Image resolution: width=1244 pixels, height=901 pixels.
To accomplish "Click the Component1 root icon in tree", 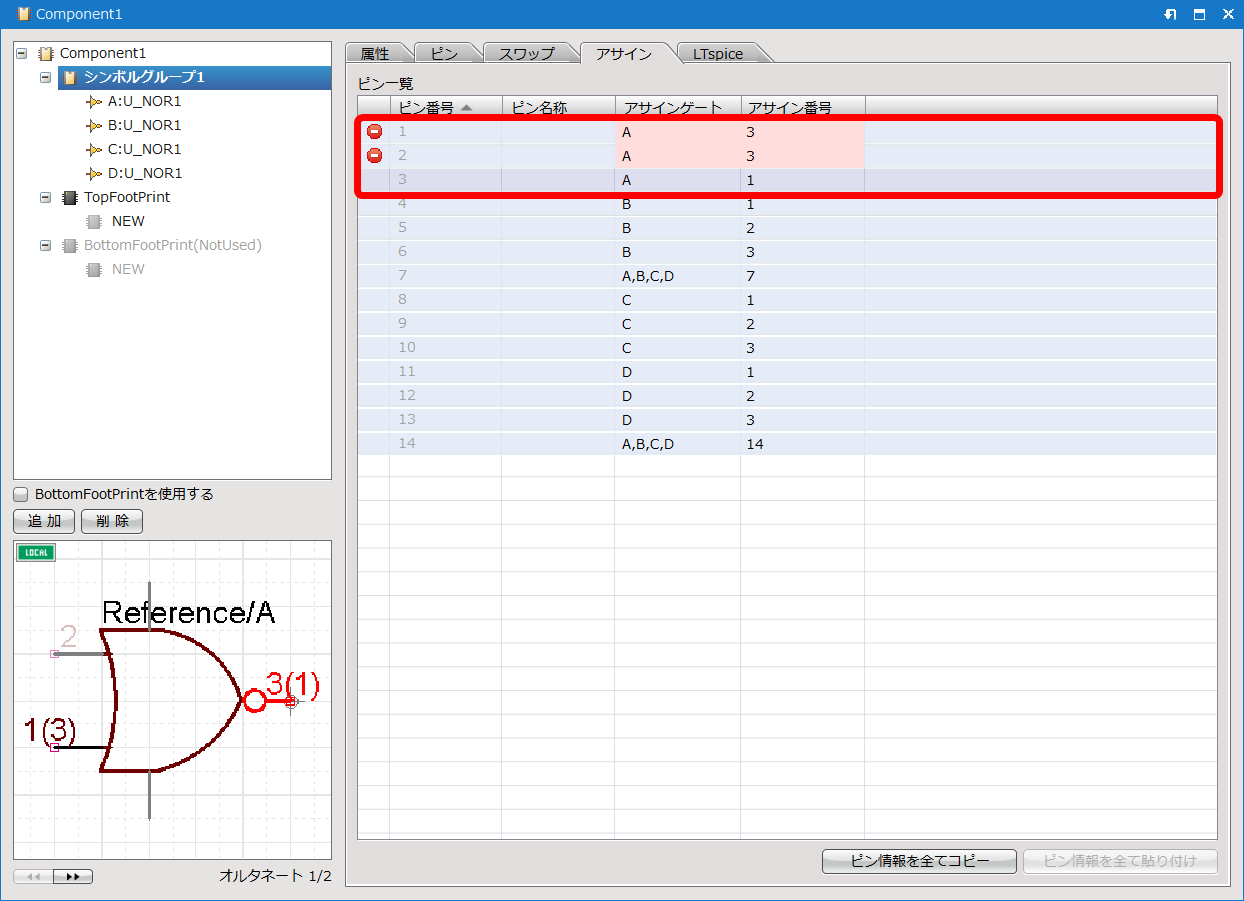I will (46, 53).
